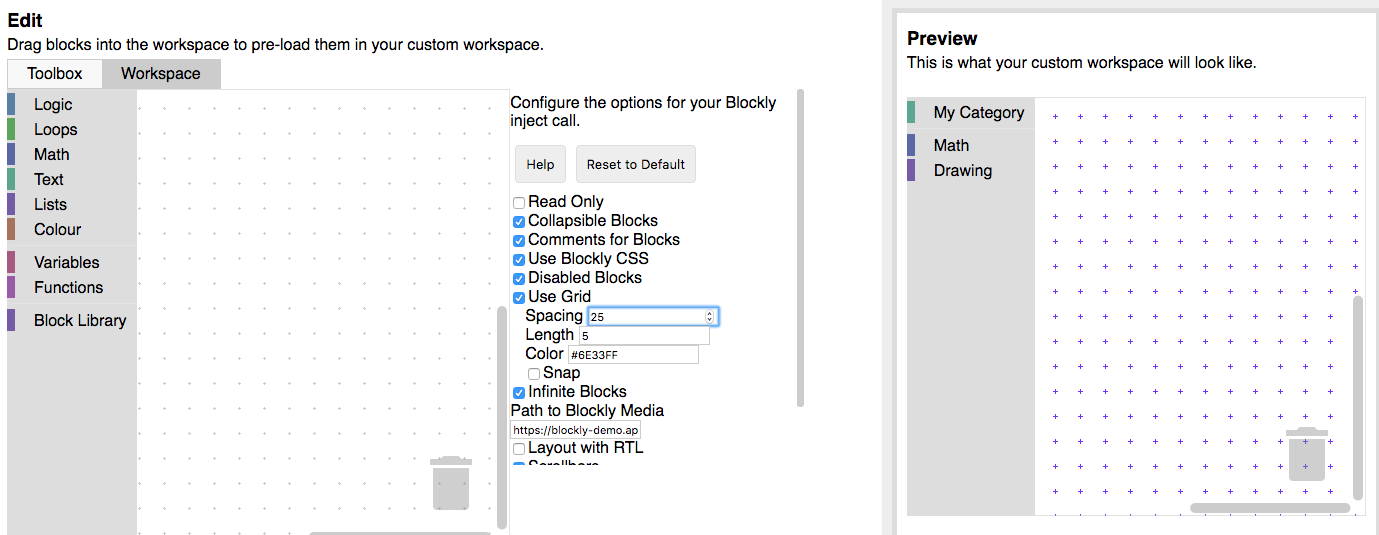1379x535 pixels.
Task: Select the Workspace tab
Action: 160,74
